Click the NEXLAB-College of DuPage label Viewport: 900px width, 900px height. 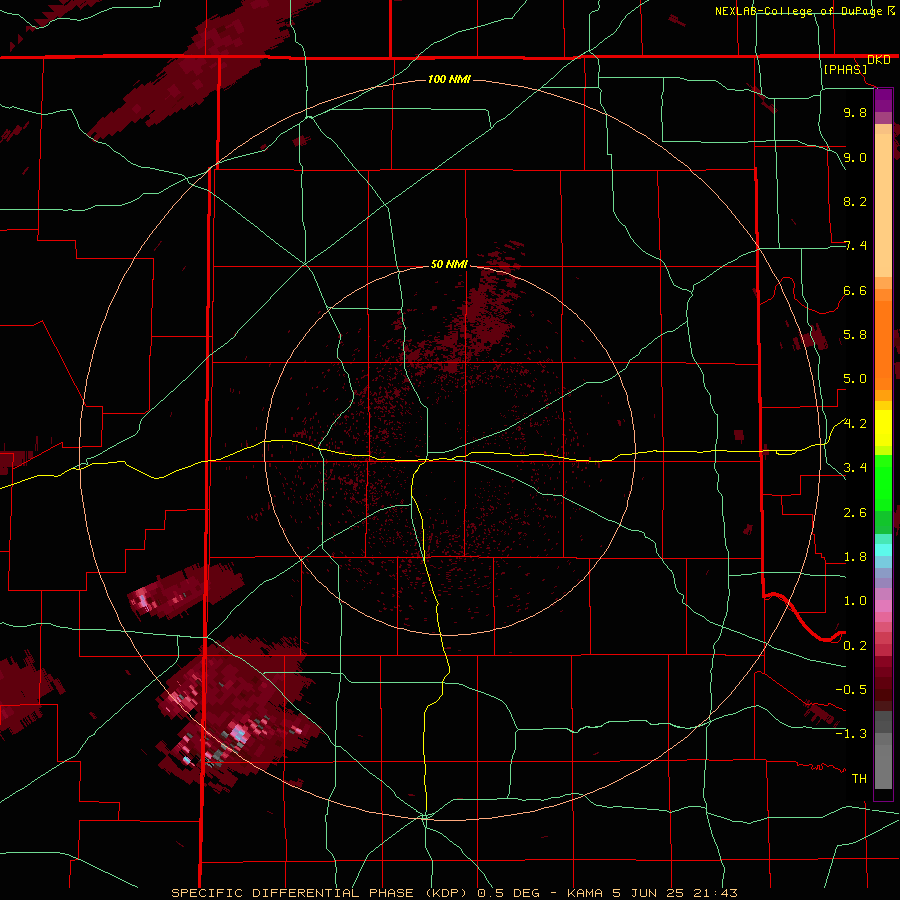[799, 11]
